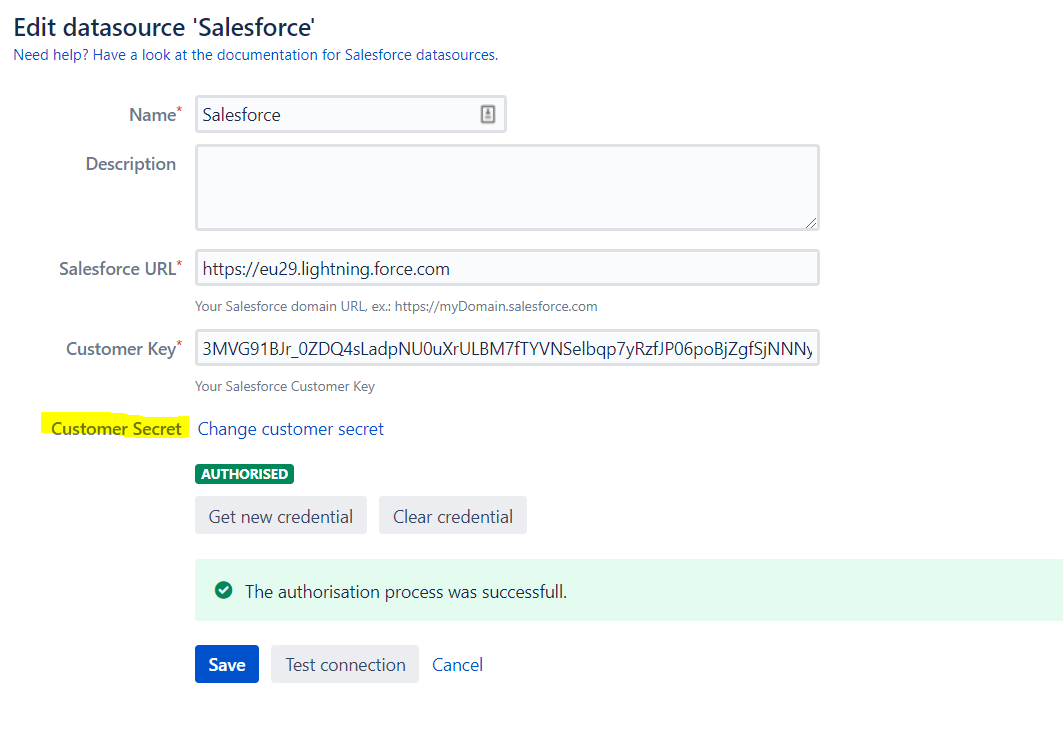Click the green AUTHORISED status badge
Image resolution: width=1063 pixels, height=740 pixels.
(244, 474)
